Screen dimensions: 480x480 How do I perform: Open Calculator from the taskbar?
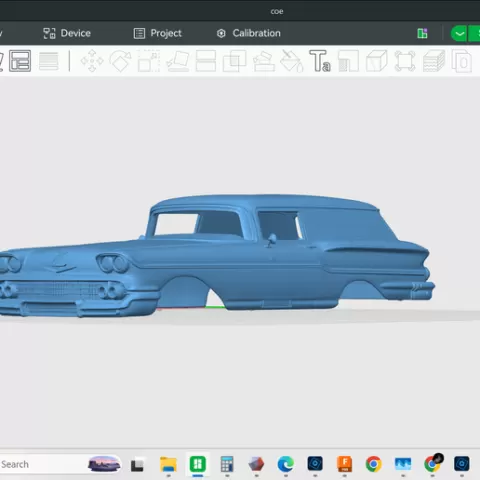(227, 464)
